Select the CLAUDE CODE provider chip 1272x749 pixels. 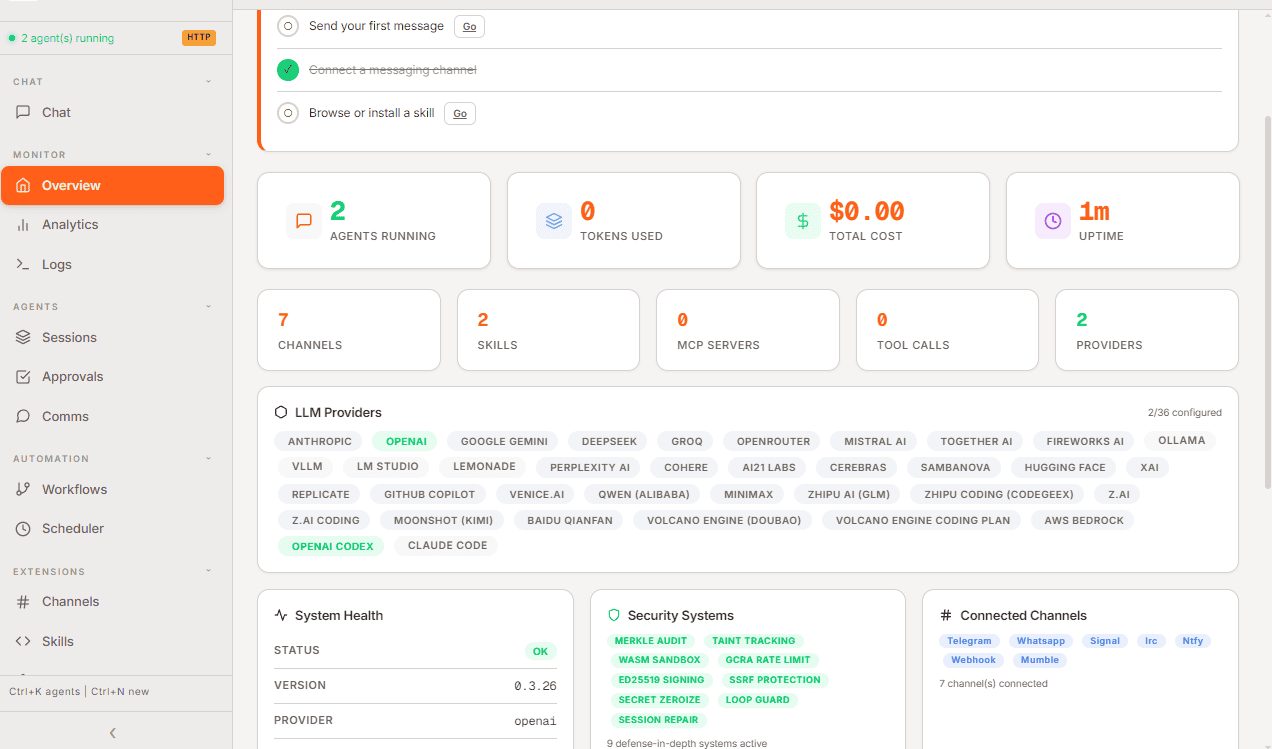[x=448, y=545]
